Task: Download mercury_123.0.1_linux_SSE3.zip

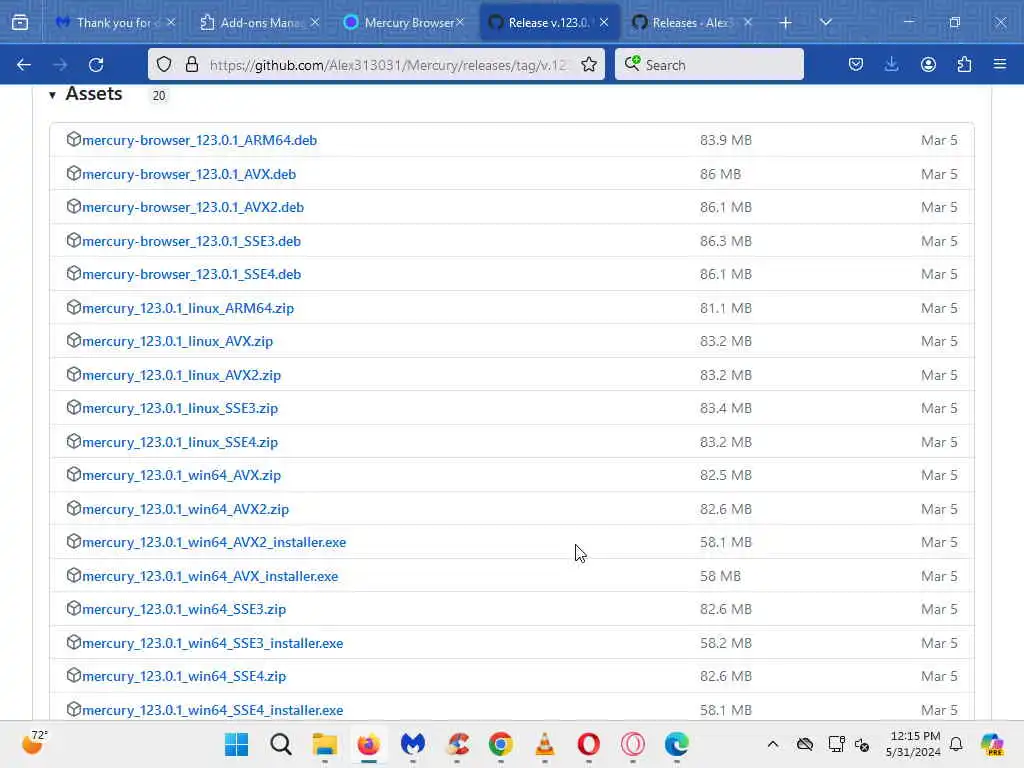Action: click(x=180, y=408)
